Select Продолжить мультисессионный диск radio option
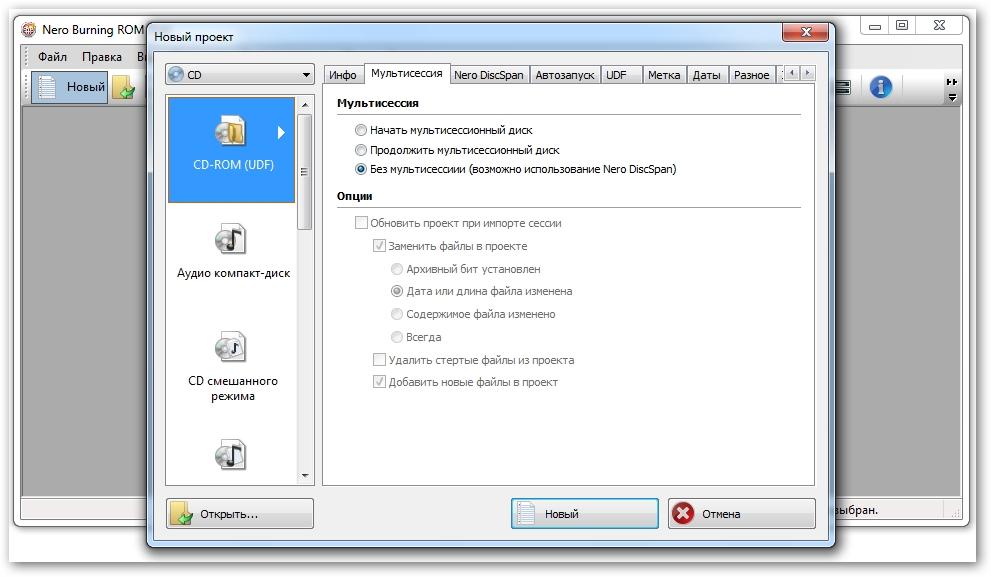 [x=361, y=150]
